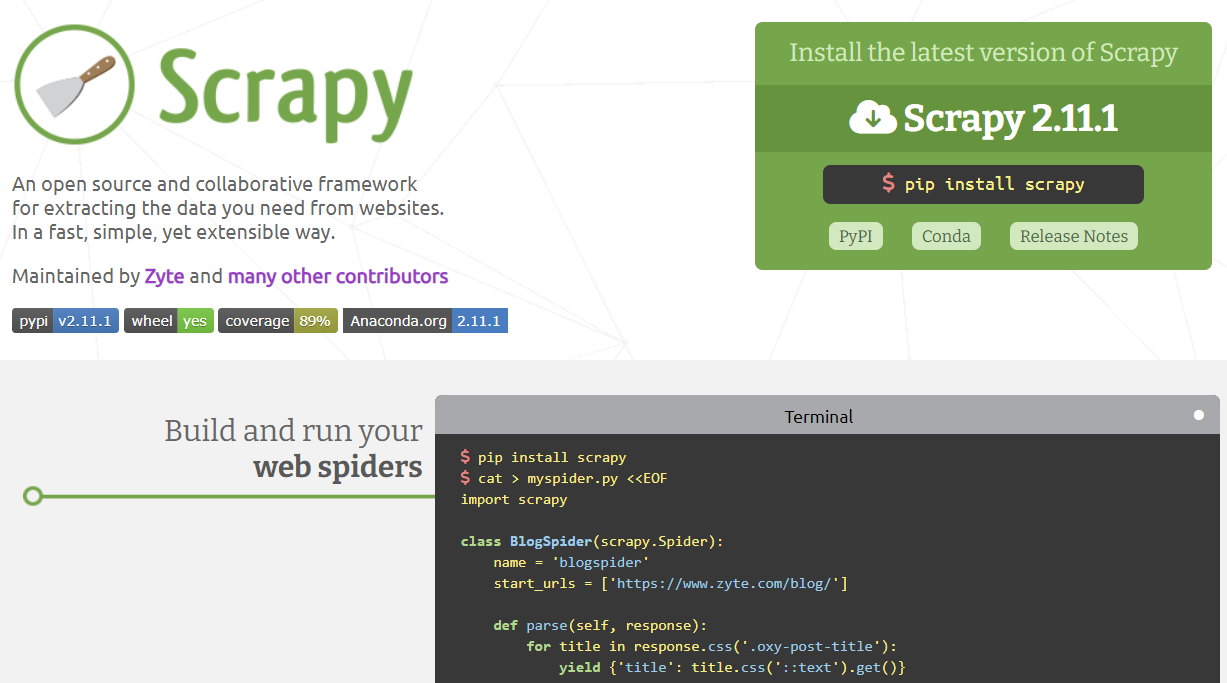
Task: Open the Release Notes button
Action: (x=1074, y=236)
